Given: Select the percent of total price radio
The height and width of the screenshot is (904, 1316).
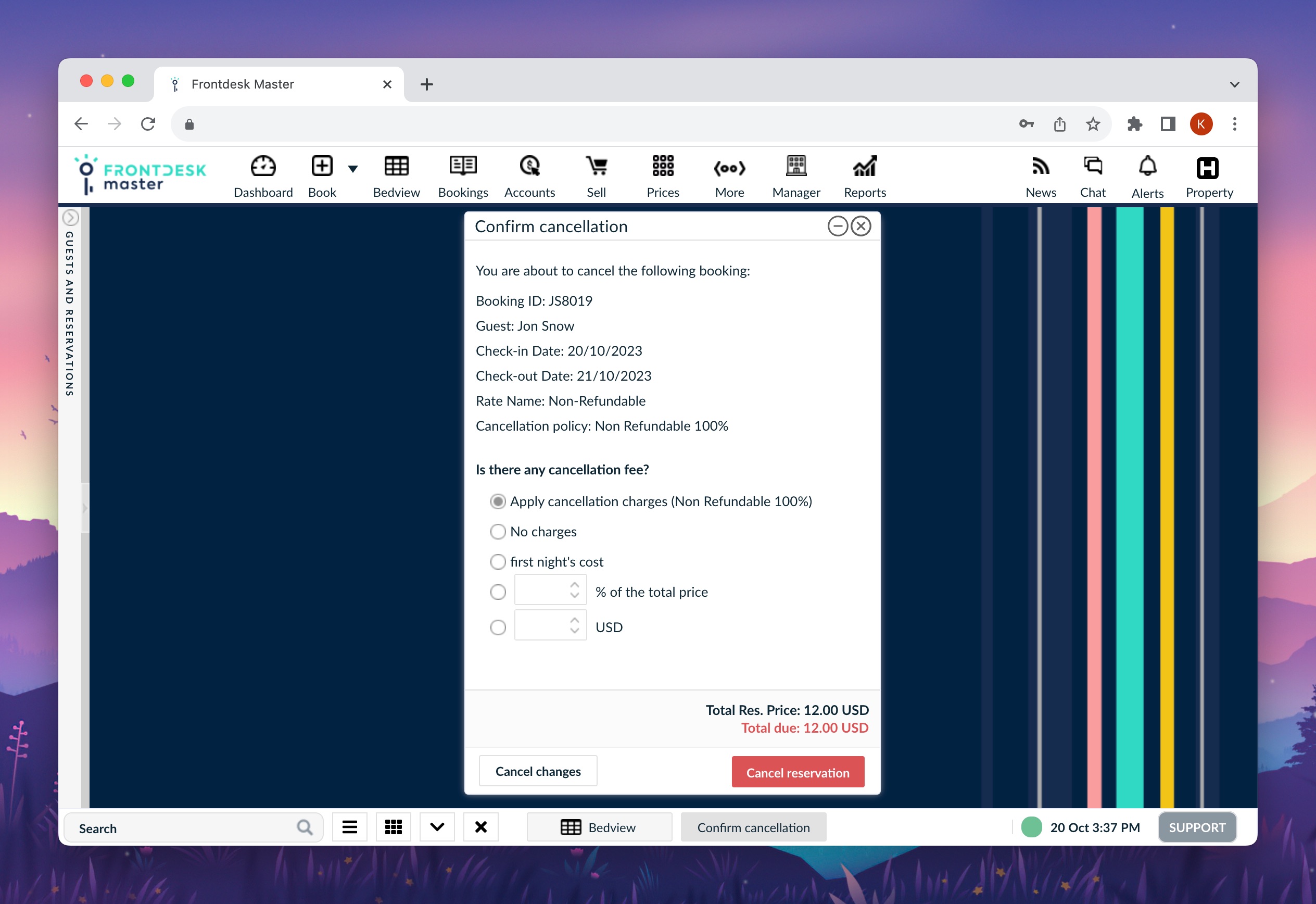Looking at the screenshot, I should click(498, 592).
